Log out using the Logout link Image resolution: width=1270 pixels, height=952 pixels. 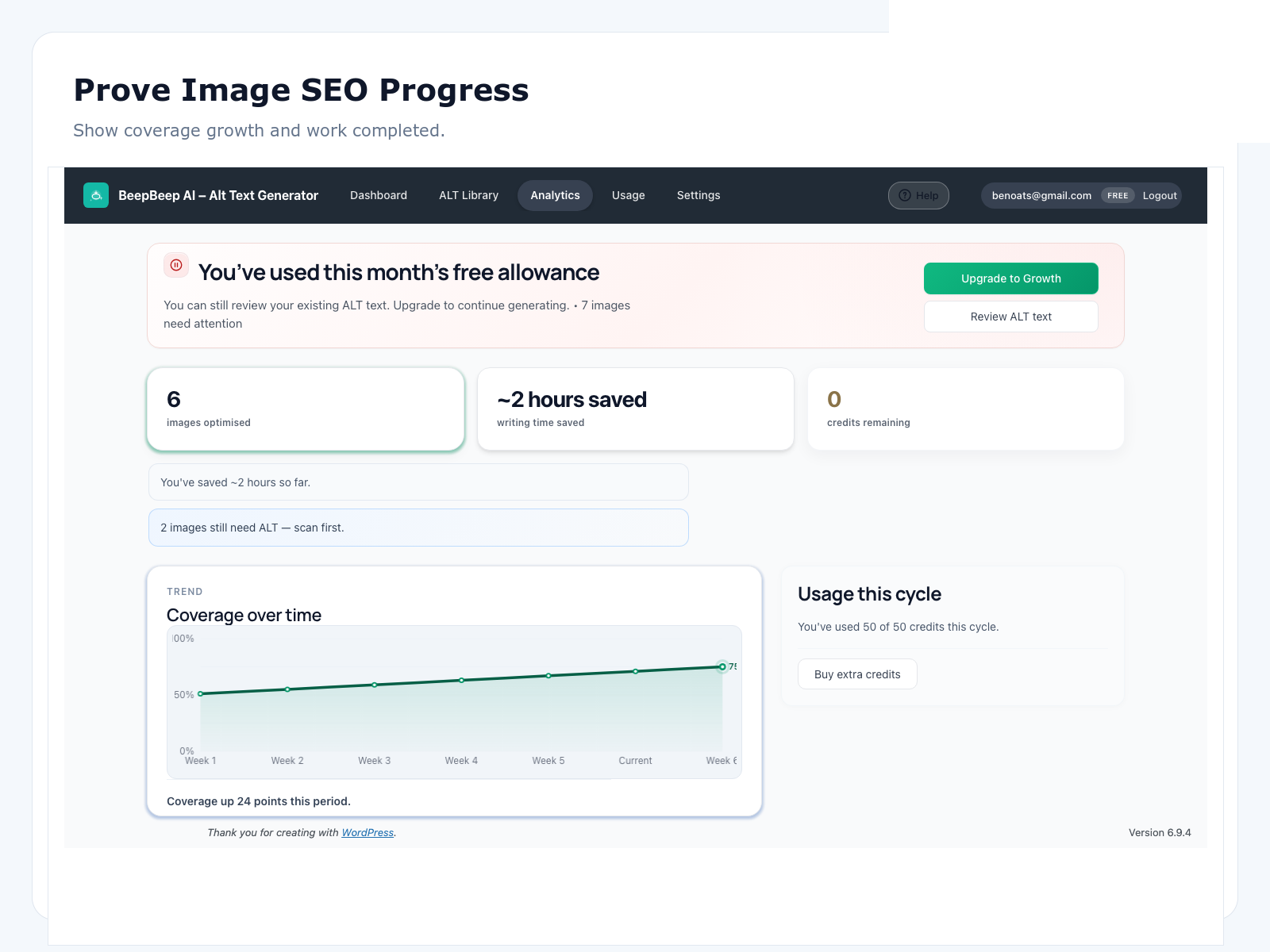click(x=1160, y=195)
